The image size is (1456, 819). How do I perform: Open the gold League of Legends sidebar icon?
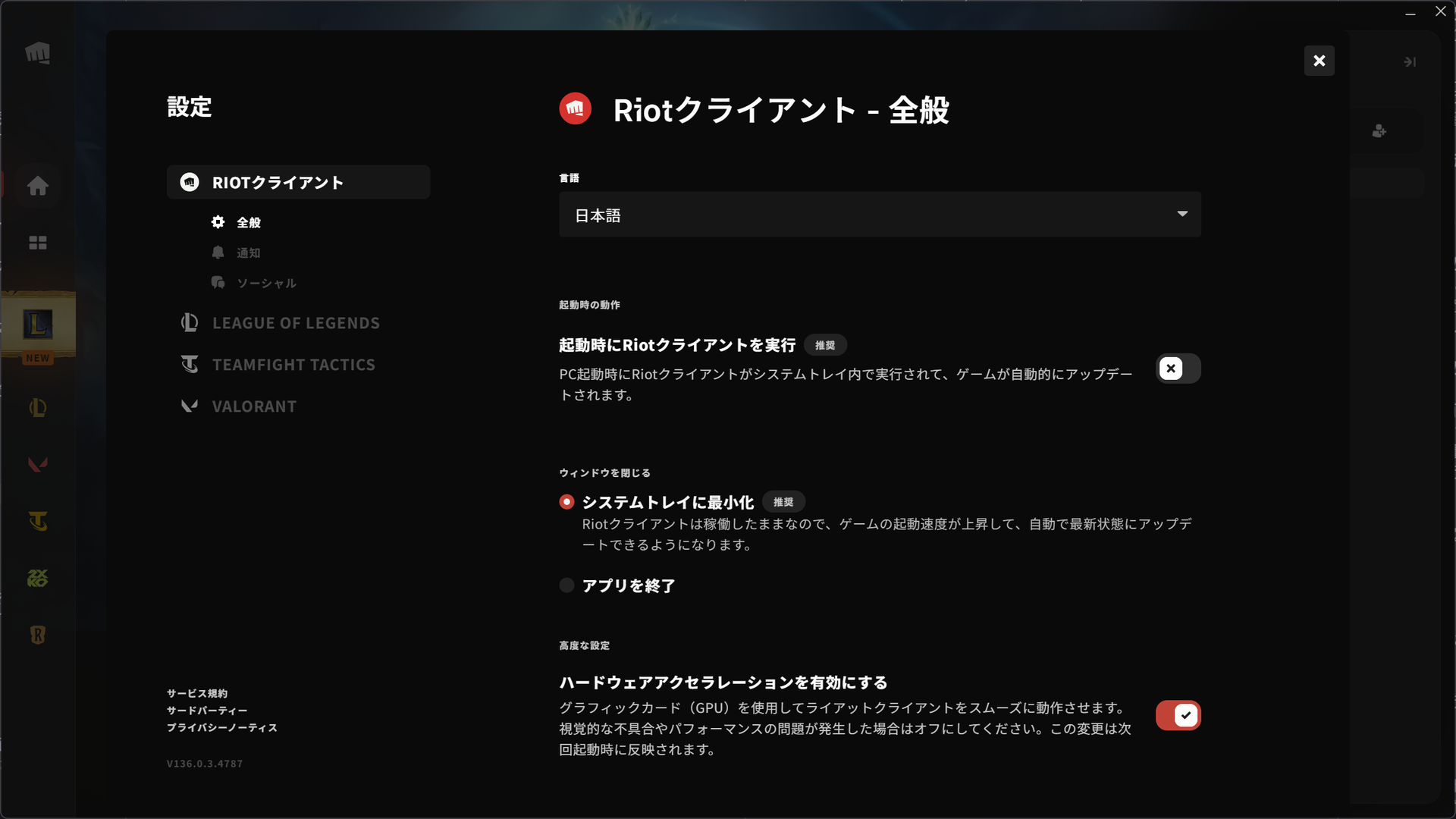(37, 408)
